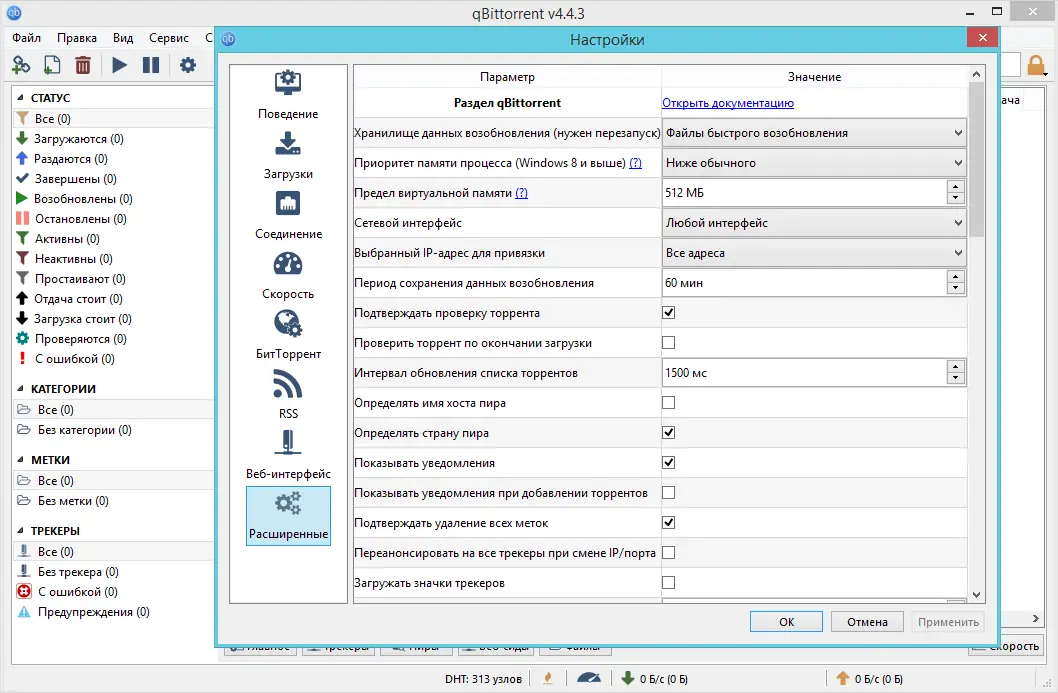Click the add torrent link toolbar icon

click(x=21, y=65)
